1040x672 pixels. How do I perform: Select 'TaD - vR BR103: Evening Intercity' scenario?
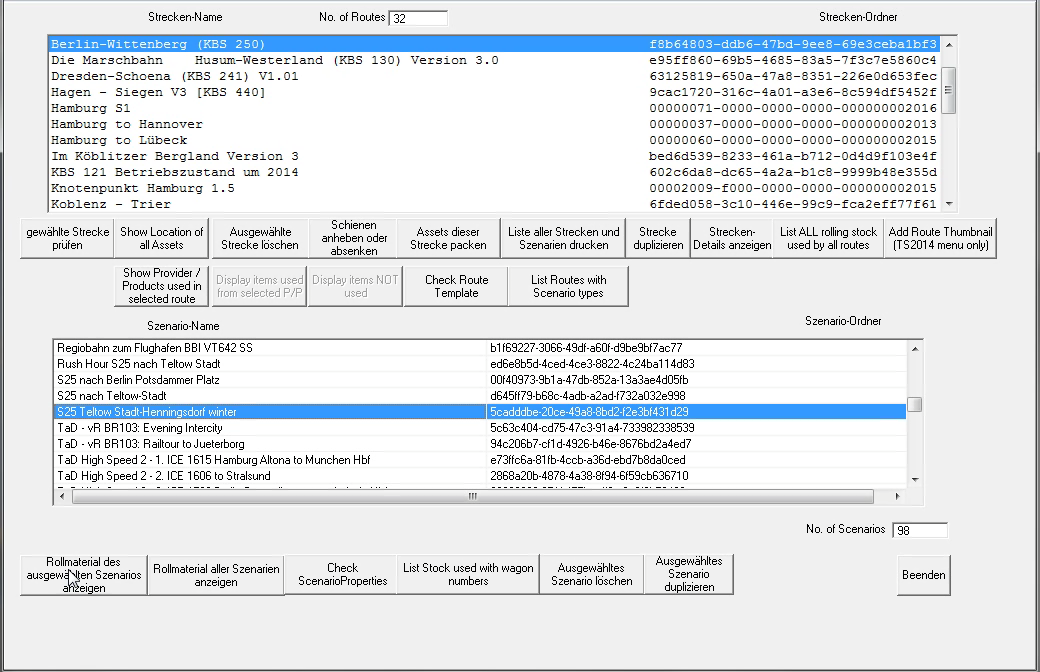[140, 428]
